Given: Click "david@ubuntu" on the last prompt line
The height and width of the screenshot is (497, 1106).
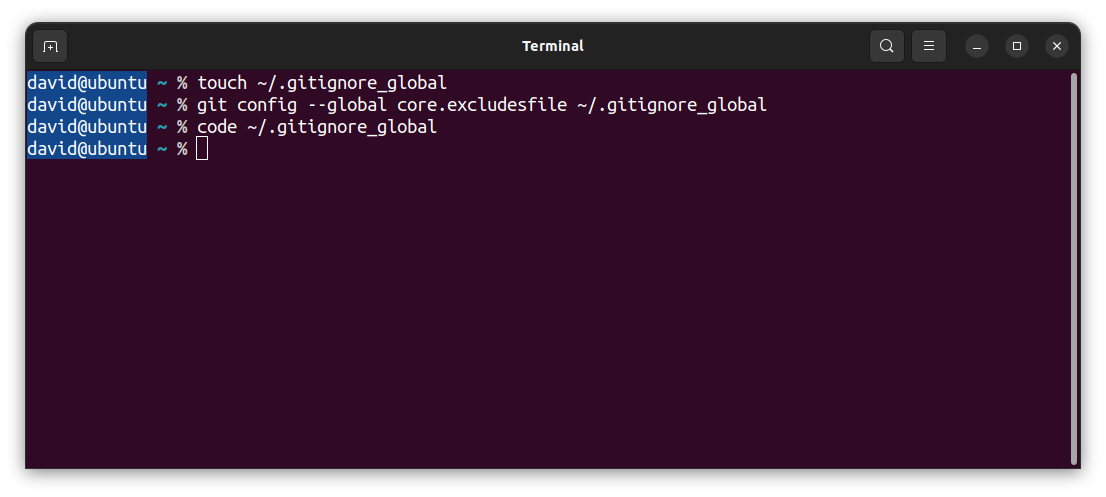Looking at the screenshot, I should 87,149.
